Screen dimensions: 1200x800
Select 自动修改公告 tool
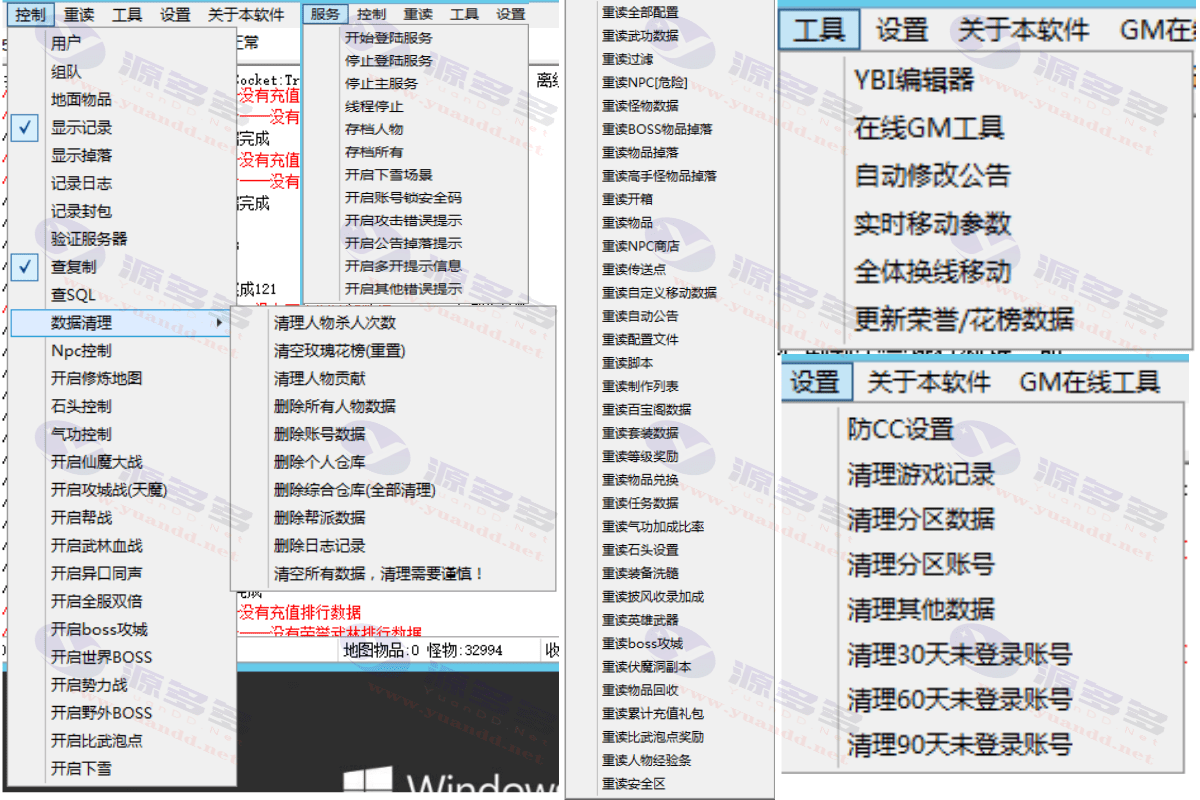coord(932,175)
